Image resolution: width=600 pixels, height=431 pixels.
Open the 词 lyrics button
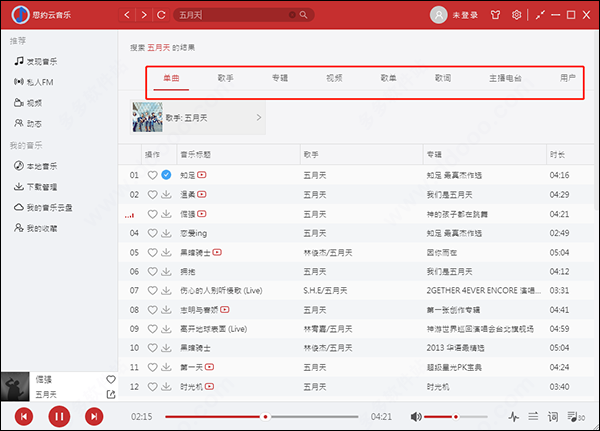[x=553, y=416]
